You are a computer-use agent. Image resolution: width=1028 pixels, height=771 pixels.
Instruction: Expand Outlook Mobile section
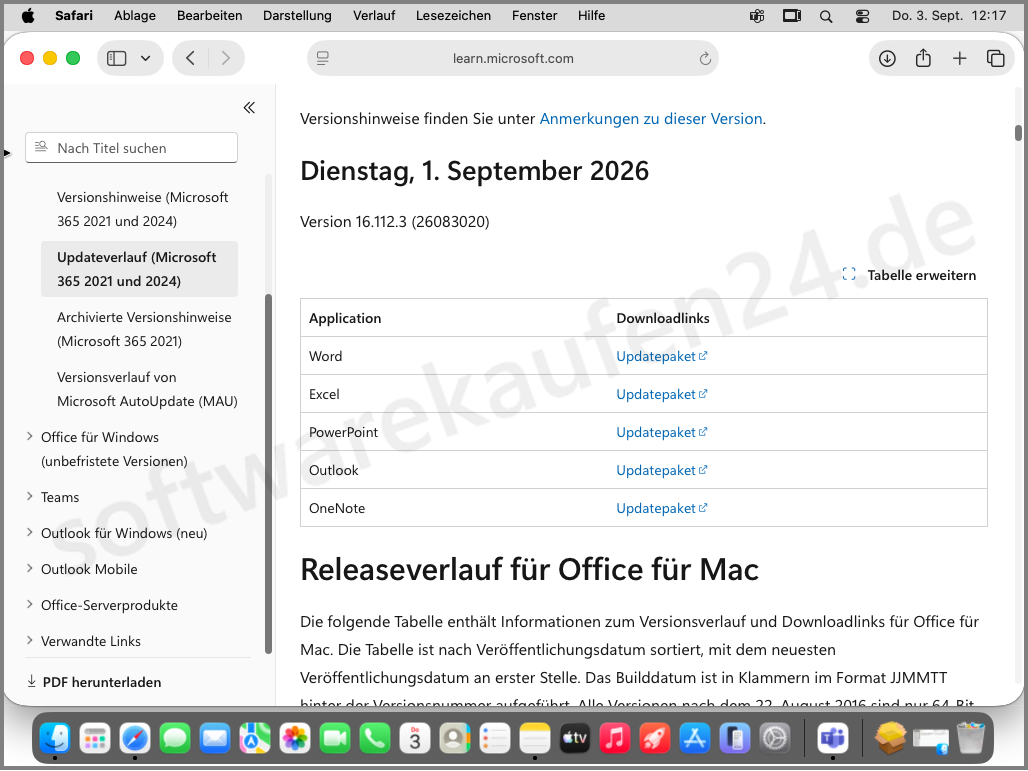click(x=30, y=568)
